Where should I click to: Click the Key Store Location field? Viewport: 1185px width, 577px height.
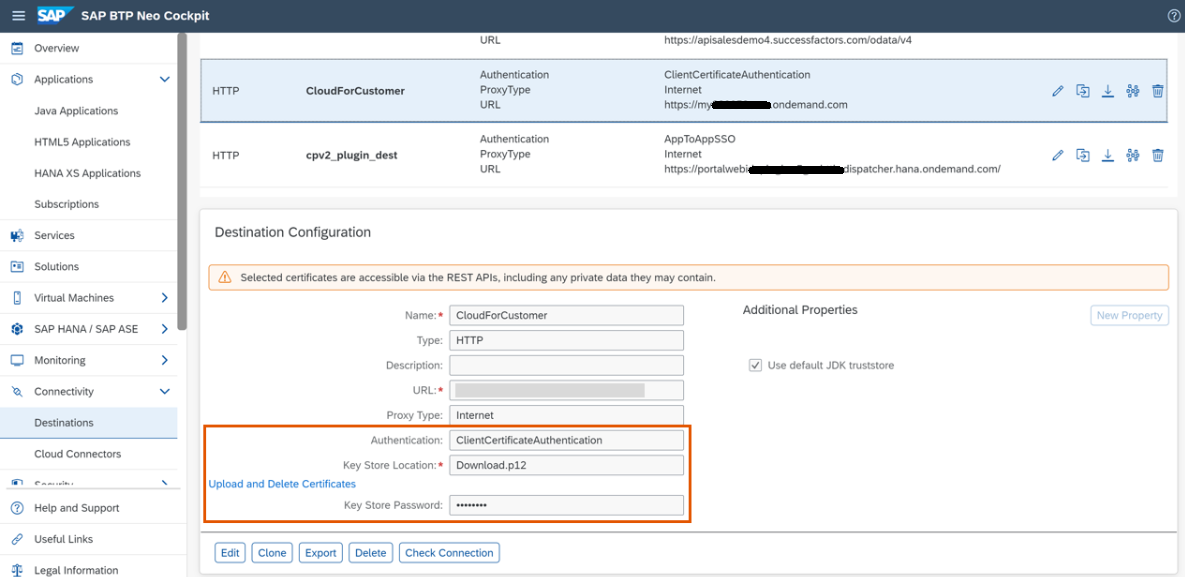point(566,465)
